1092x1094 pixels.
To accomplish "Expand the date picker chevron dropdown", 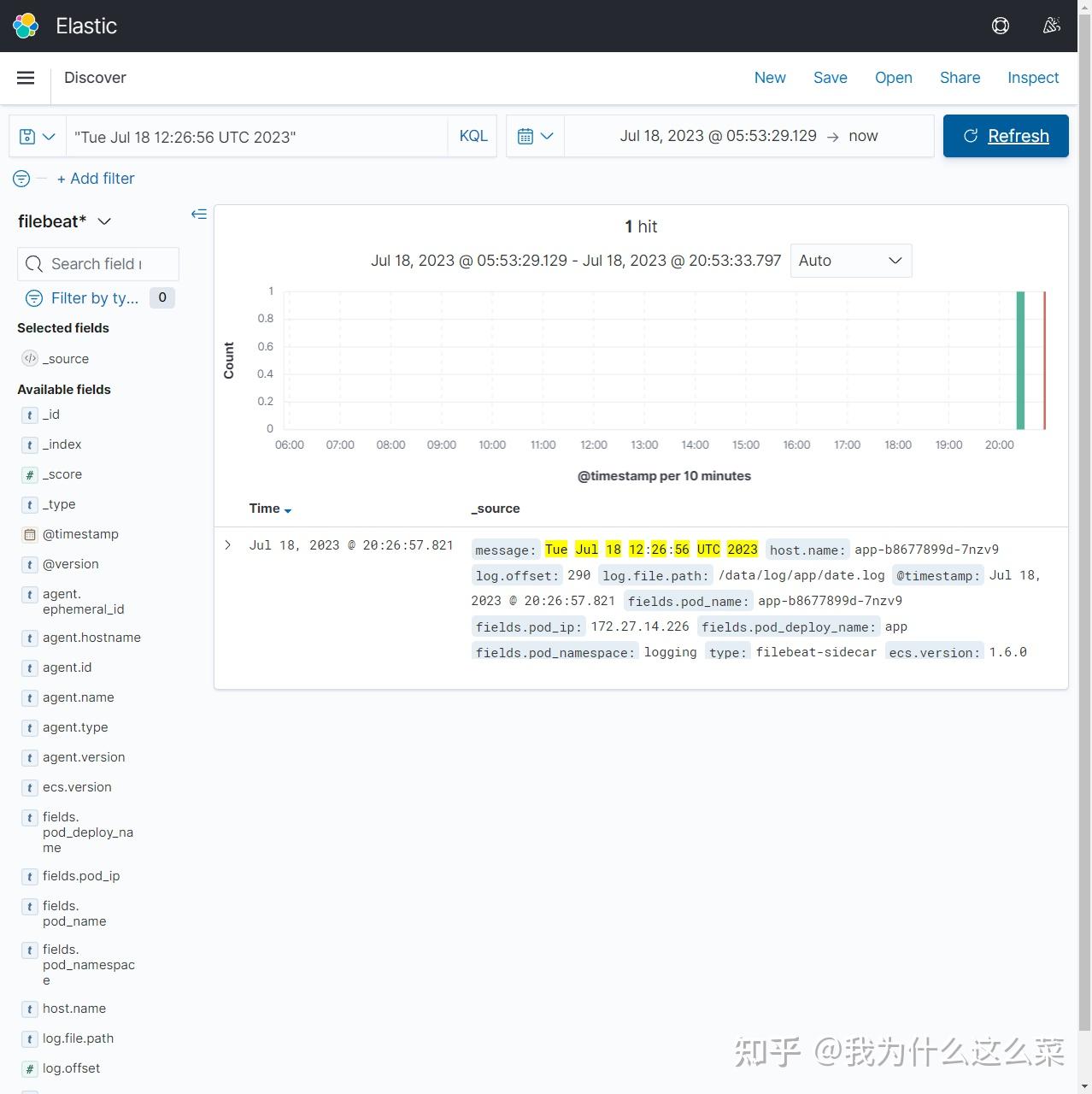I will 549,135.
